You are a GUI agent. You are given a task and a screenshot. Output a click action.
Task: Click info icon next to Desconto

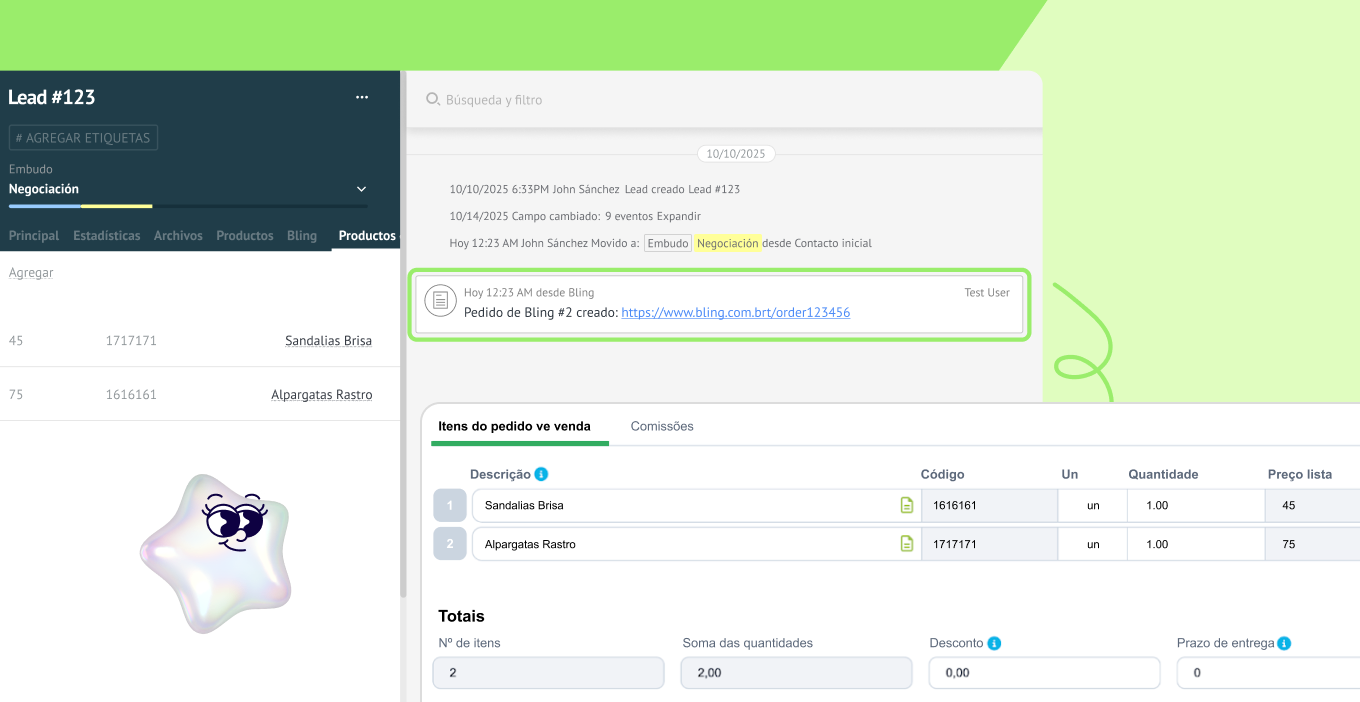[994, 643]
